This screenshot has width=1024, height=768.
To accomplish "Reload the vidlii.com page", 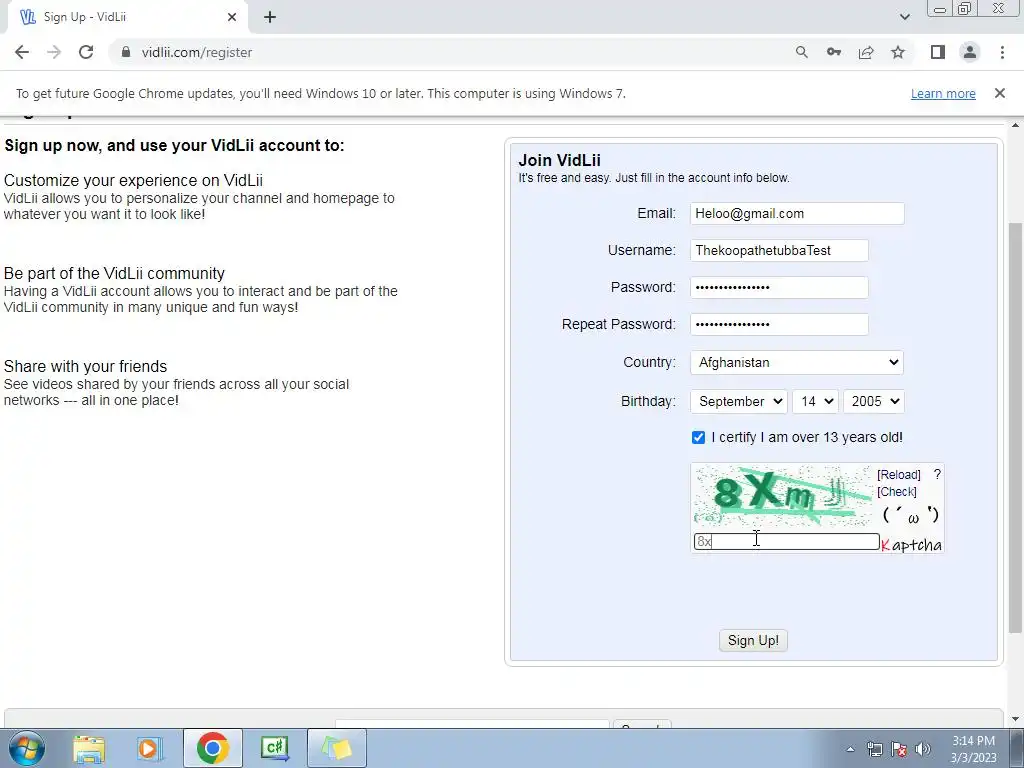I will point(86,52).
